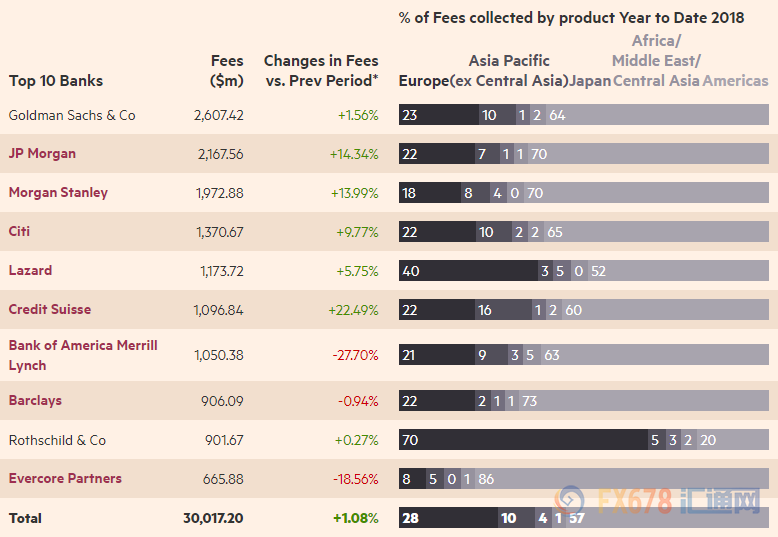Open the Morgan Stanley link

58,193
